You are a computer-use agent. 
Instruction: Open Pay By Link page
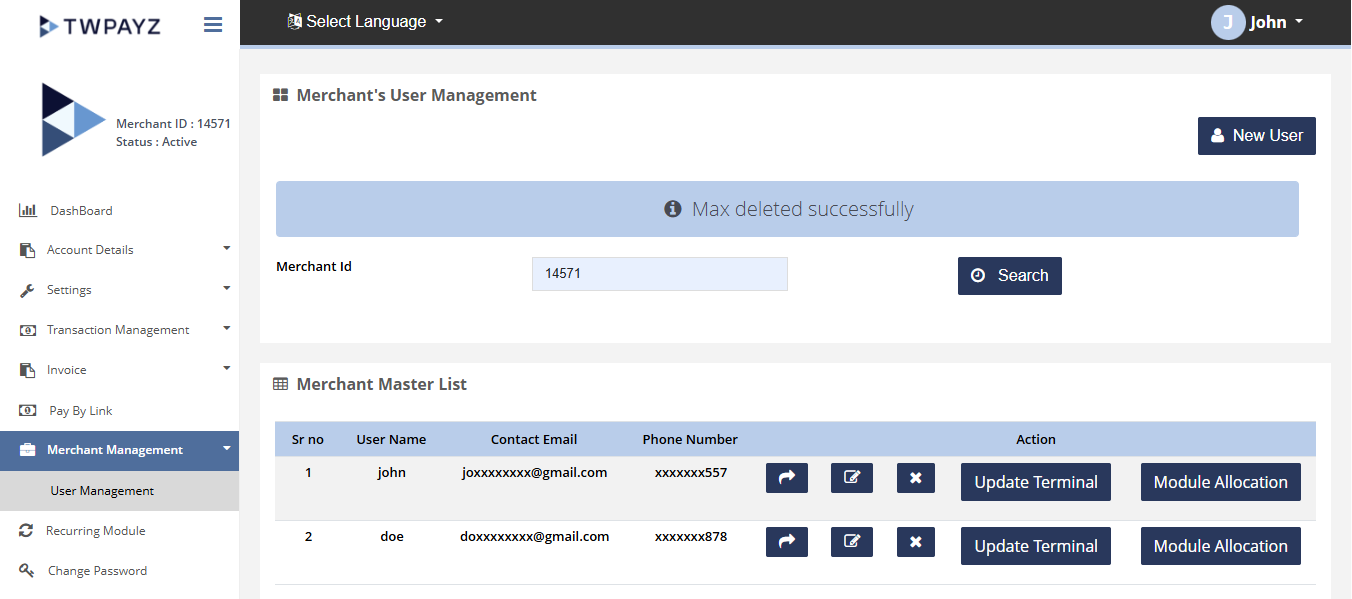click(x=80, y=411)
